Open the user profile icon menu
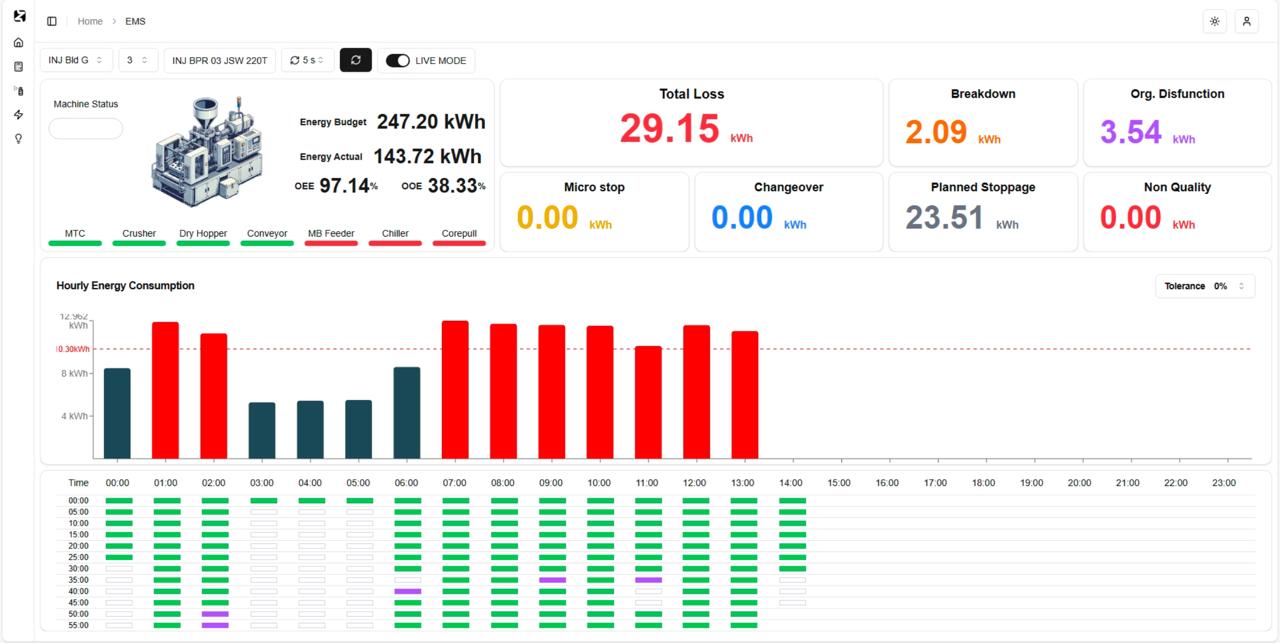The height and width of the screenshot is (643, 1280). click(1246, 21)
